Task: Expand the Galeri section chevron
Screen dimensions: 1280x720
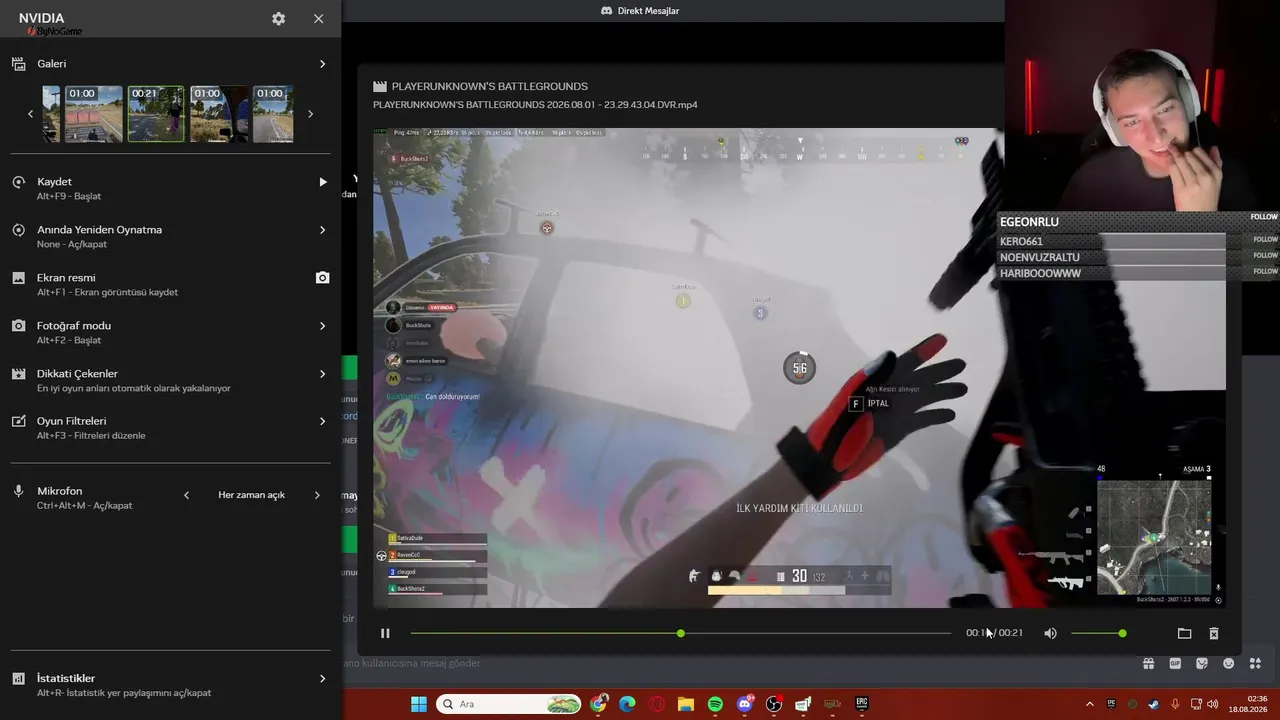Action: tap(322, 64)
